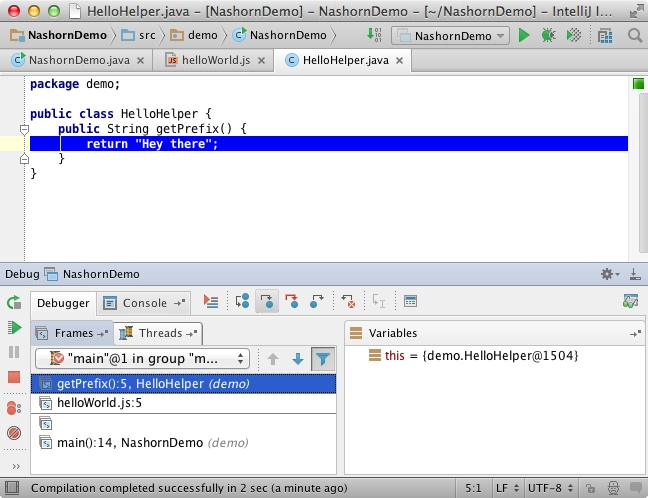Viewport: 648px width, 498px height.
Task: Click the green inspection status indicator
Action: click(x=638, y=84)
